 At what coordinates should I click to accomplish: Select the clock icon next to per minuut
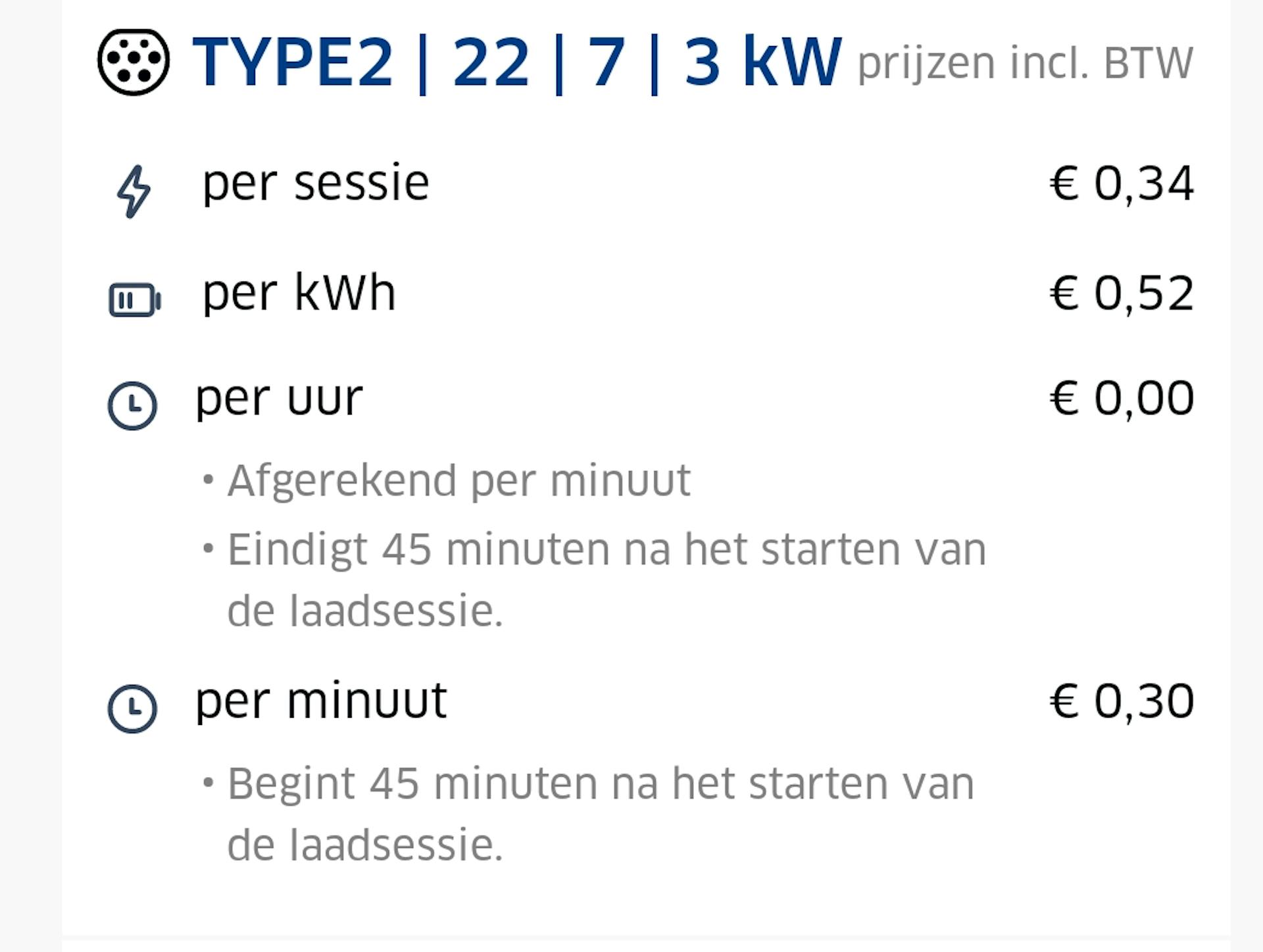(x=133, y=709)
